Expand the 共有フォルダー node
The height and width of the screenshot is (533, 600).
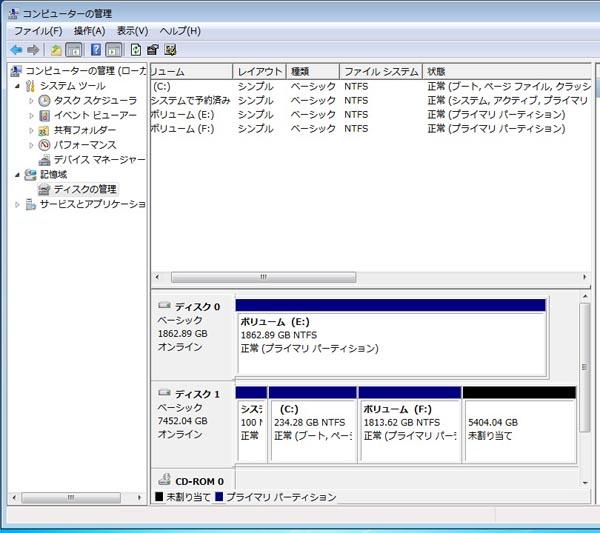(31, 130)
